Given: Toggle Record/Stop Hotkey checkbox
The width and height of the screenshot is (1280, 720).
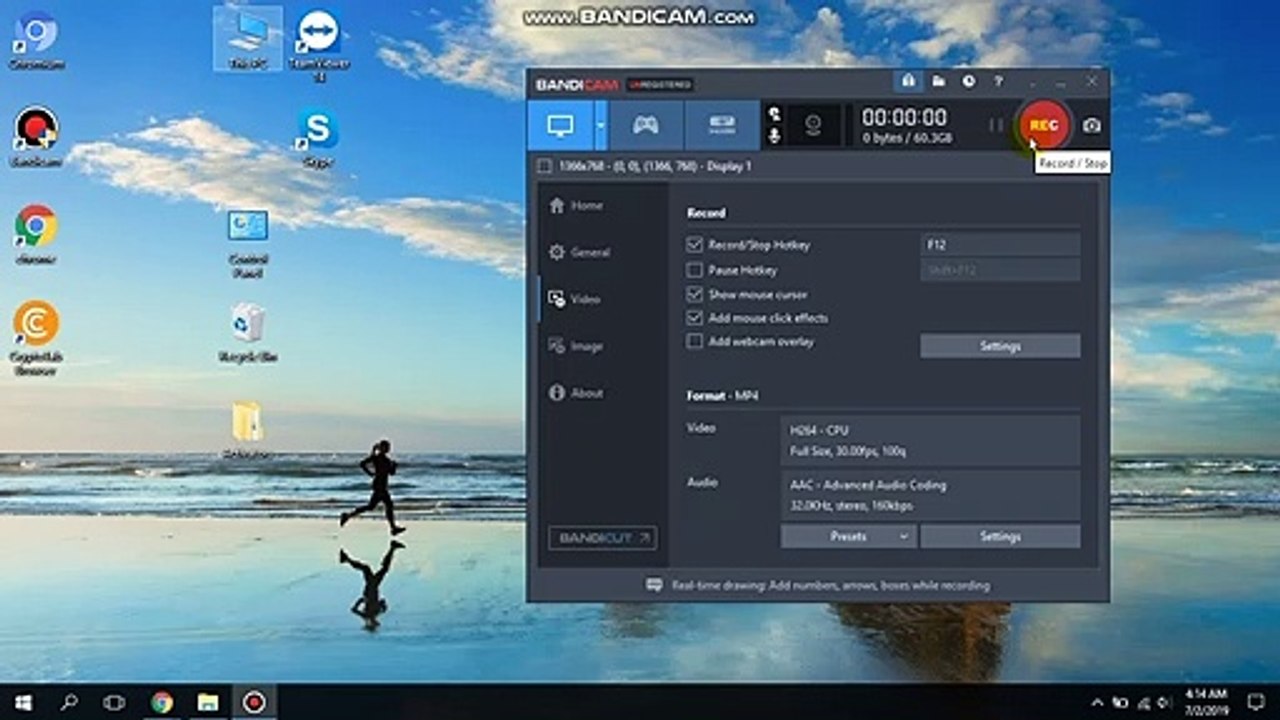Looking at the screenshot, I should tap(695, 245).
